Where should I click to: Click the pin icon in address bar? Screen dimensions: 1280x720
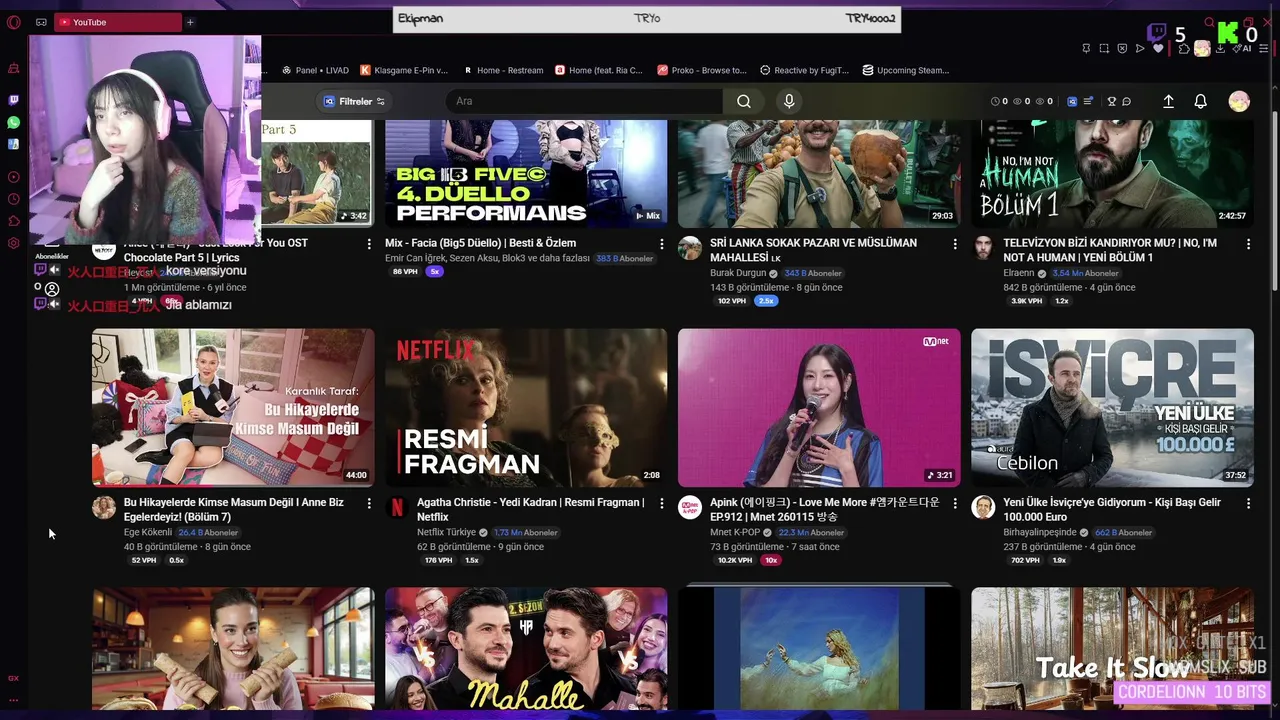pos(1086,48)
